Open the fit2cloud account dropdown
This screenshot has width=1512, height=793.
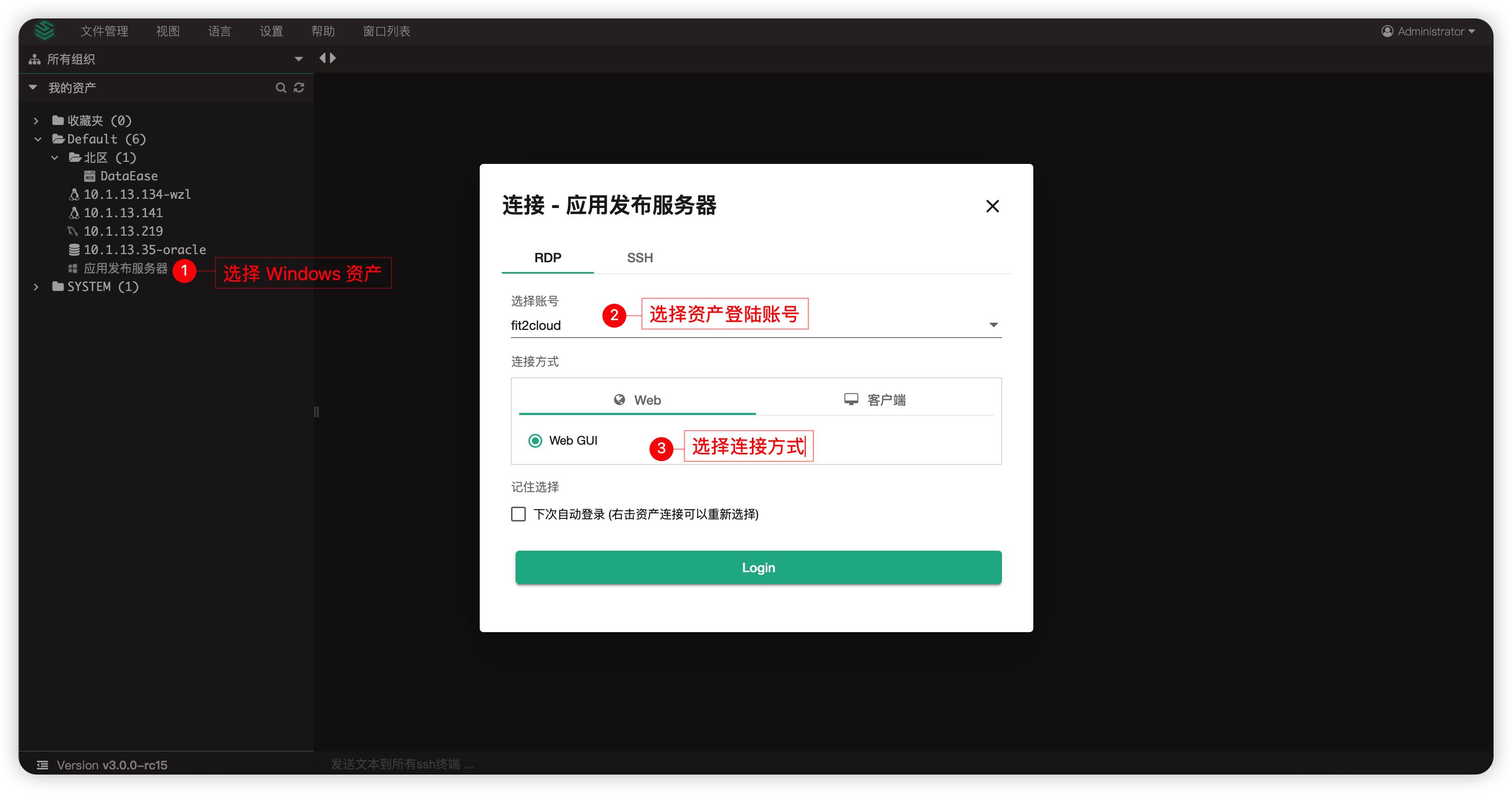pyautogui.click(x=993, y=324)
